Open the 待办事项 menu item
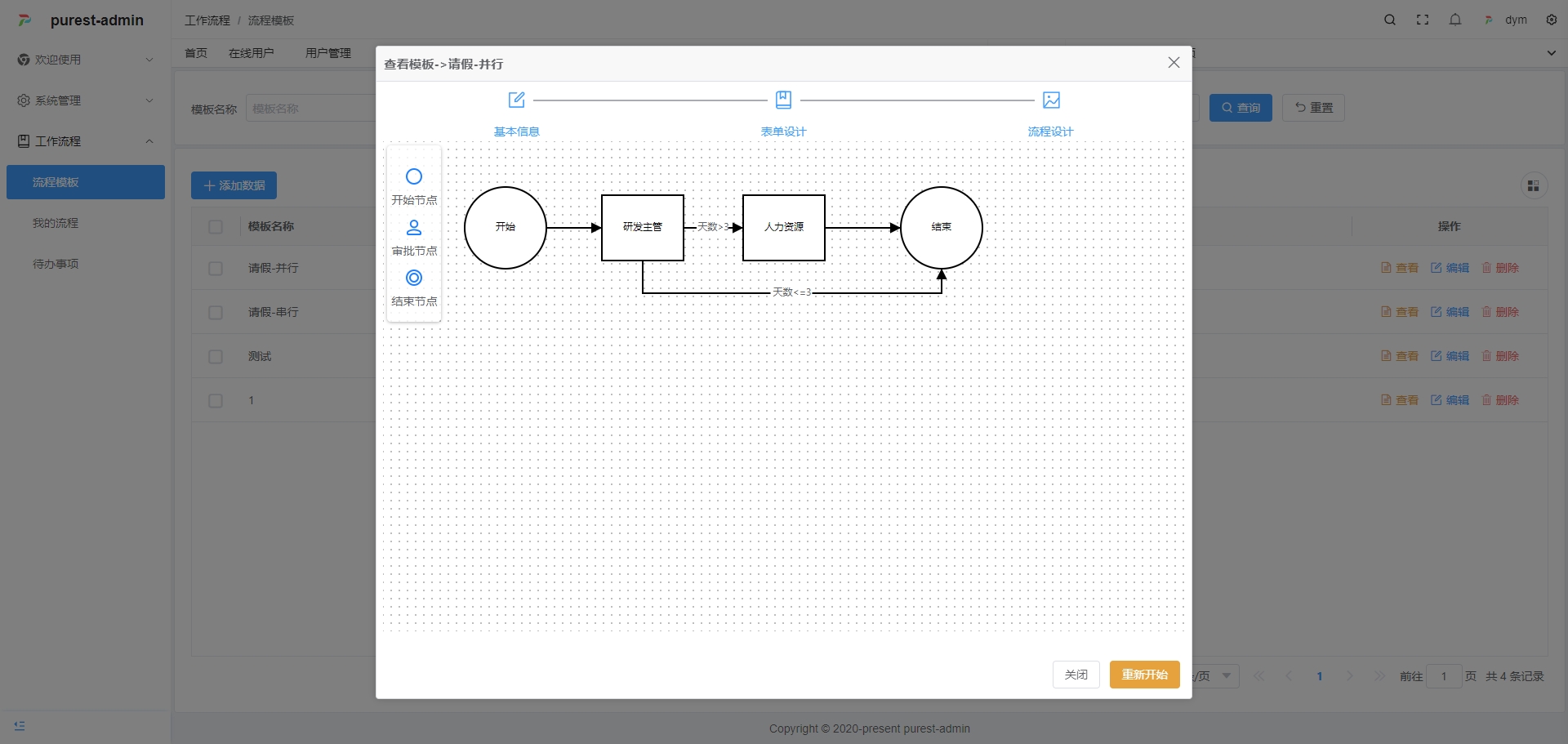Image resolution: width=1568 pixels, height=744 pixels. [x=85, y=264]
